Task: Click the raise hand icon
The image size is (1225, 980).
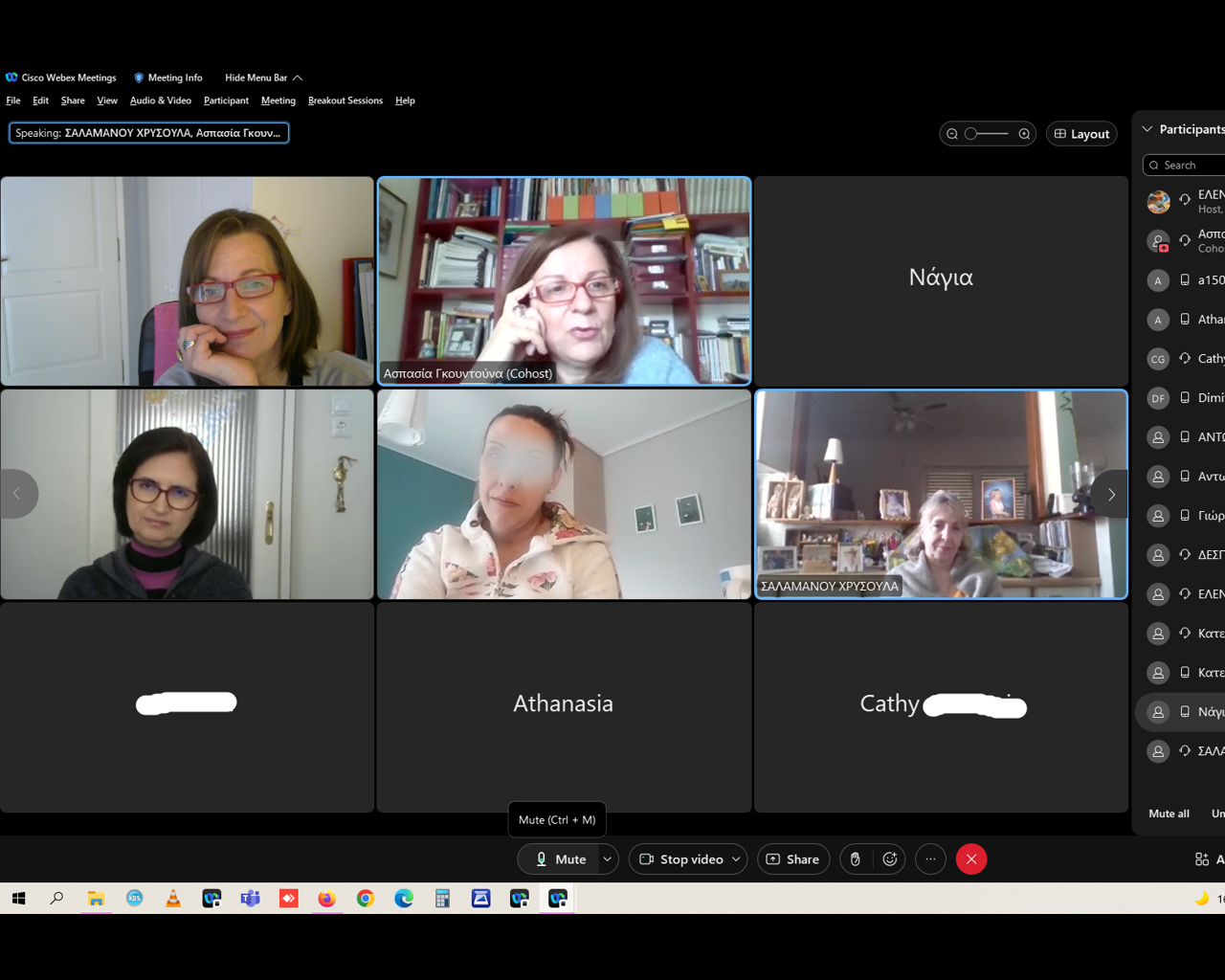Action: (856, 859)
